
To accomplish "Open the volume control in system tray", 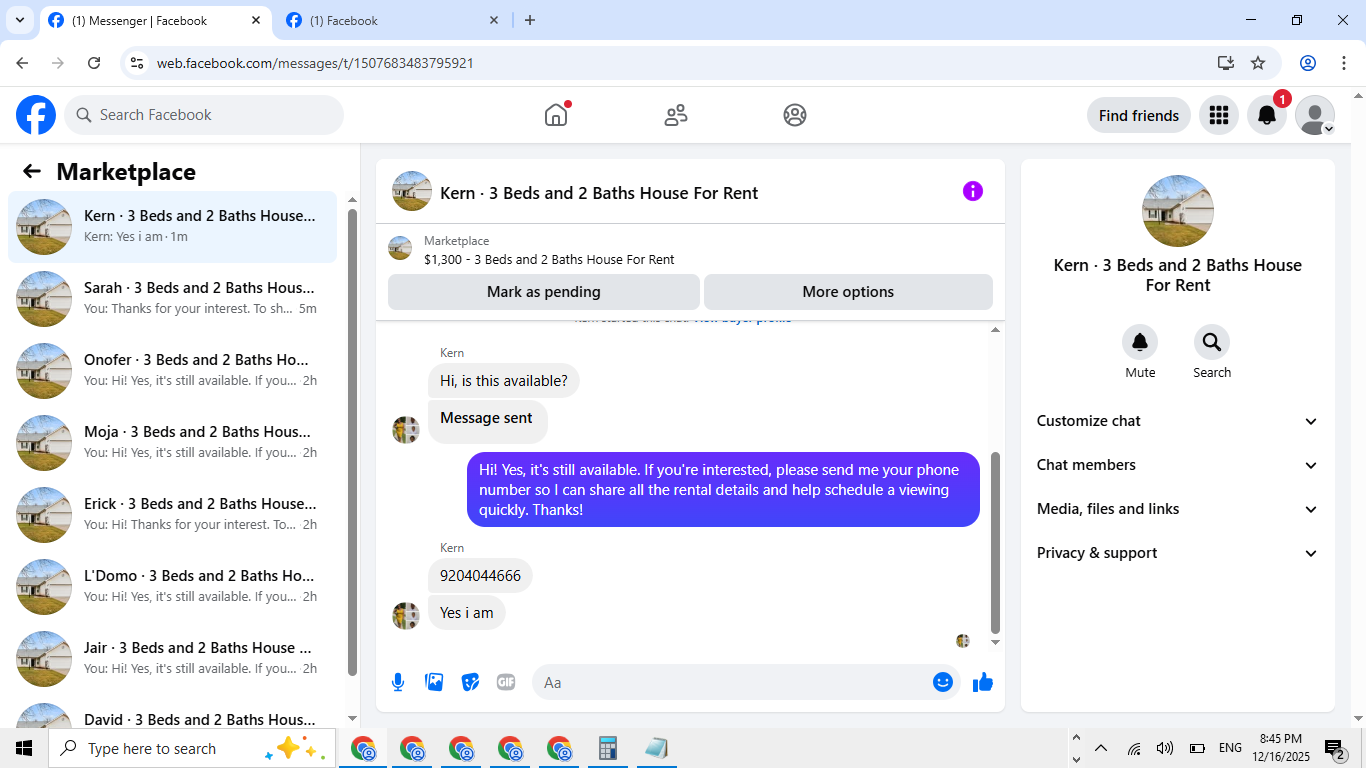I will [1165, 748].
